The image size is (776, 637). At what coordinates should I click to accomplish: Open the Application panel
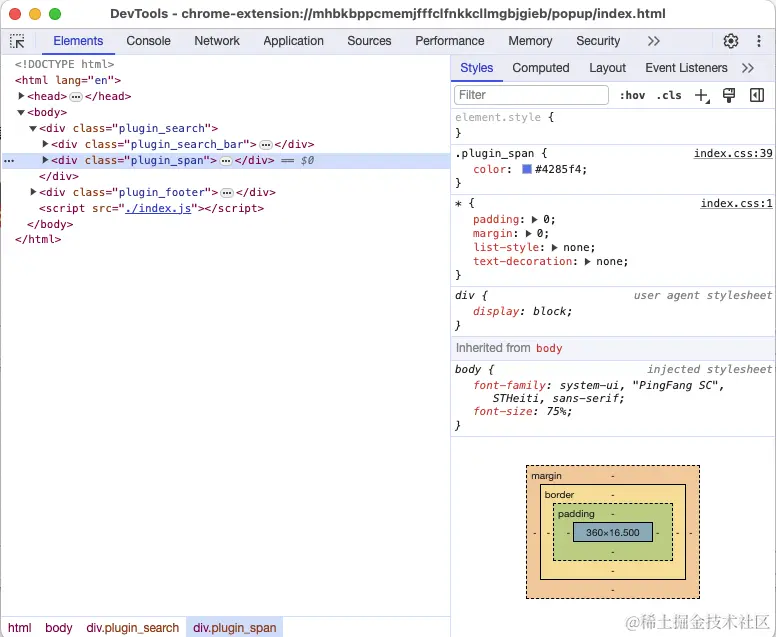[293, 41]
